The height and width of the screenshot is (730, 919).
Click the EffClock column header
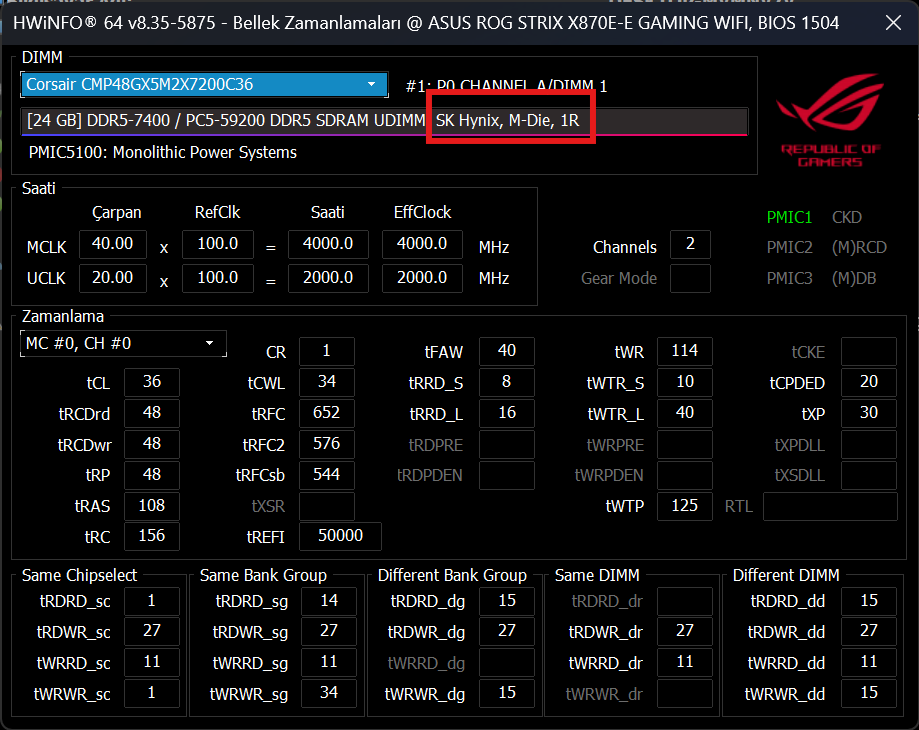tap(422, 212)
